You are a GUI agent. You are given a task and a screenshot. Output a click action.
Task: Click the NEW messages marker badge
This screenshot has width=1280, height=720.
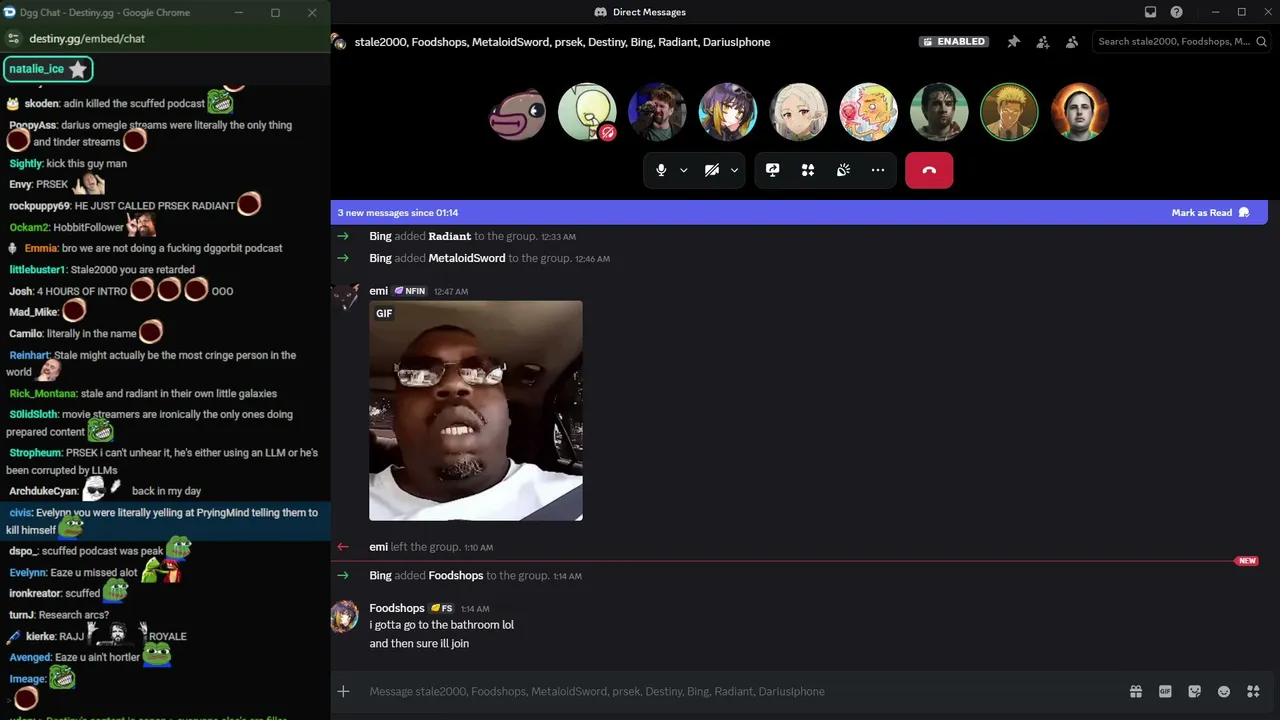pos(1247,561)
